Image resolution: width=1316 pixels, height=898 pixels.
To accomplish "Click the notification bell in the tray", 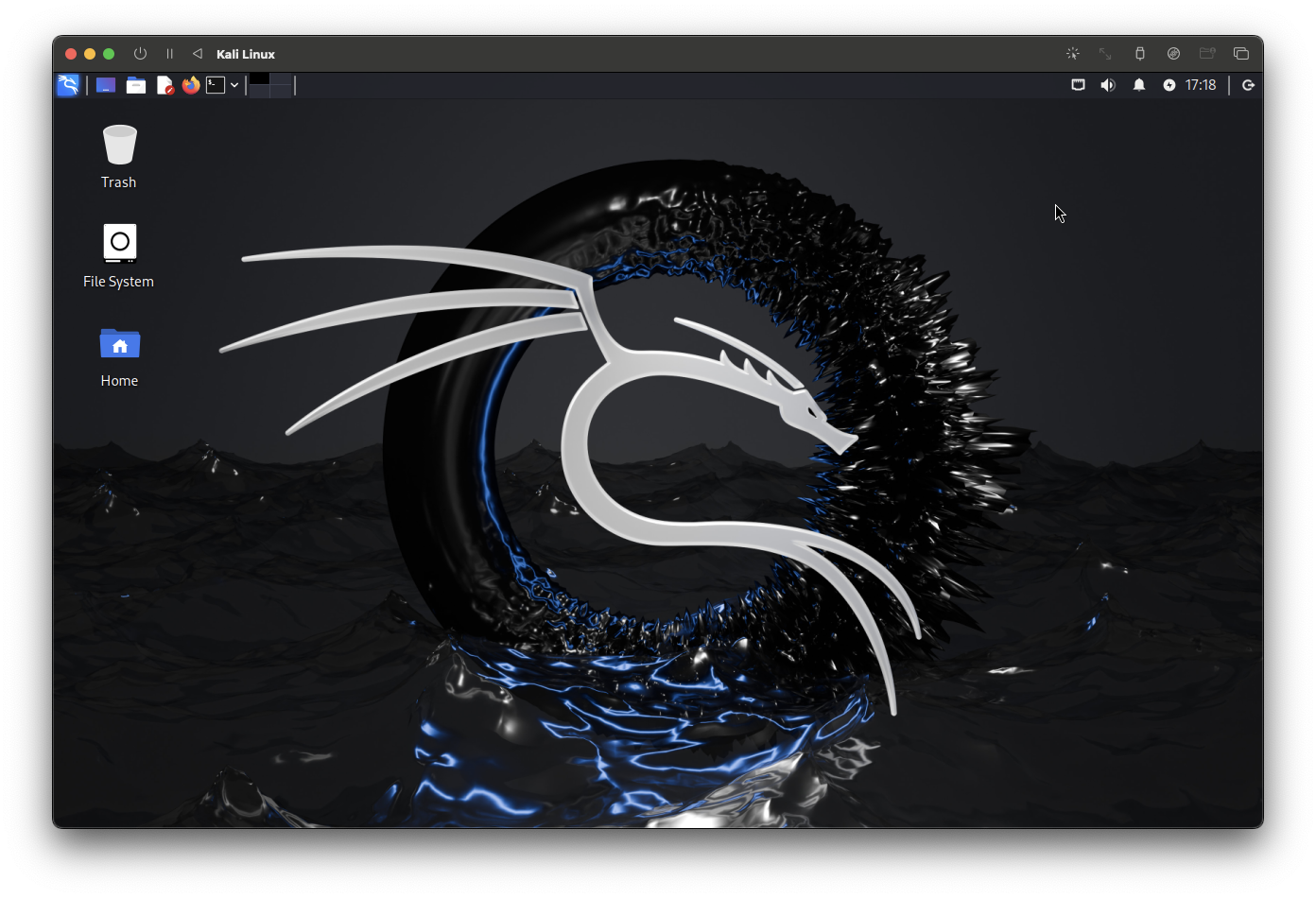I will click(x=1138, y=85).
